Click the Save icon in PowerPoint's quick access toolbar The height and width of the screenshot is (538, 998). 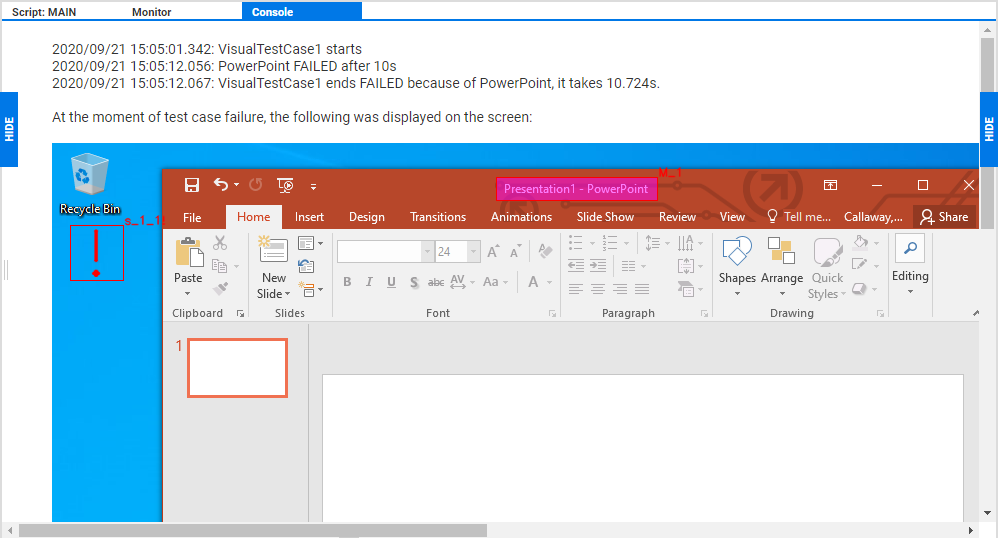(x=192, y=185)
